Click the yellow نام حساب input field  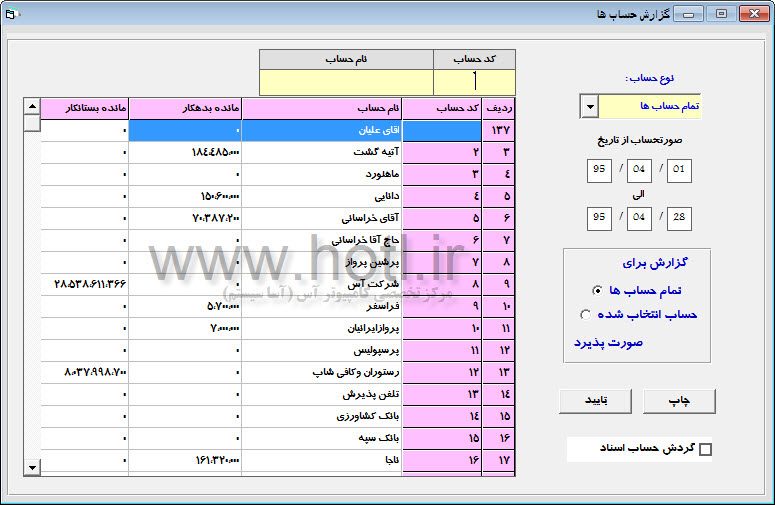pyautogui.click(x=346, y=81)
